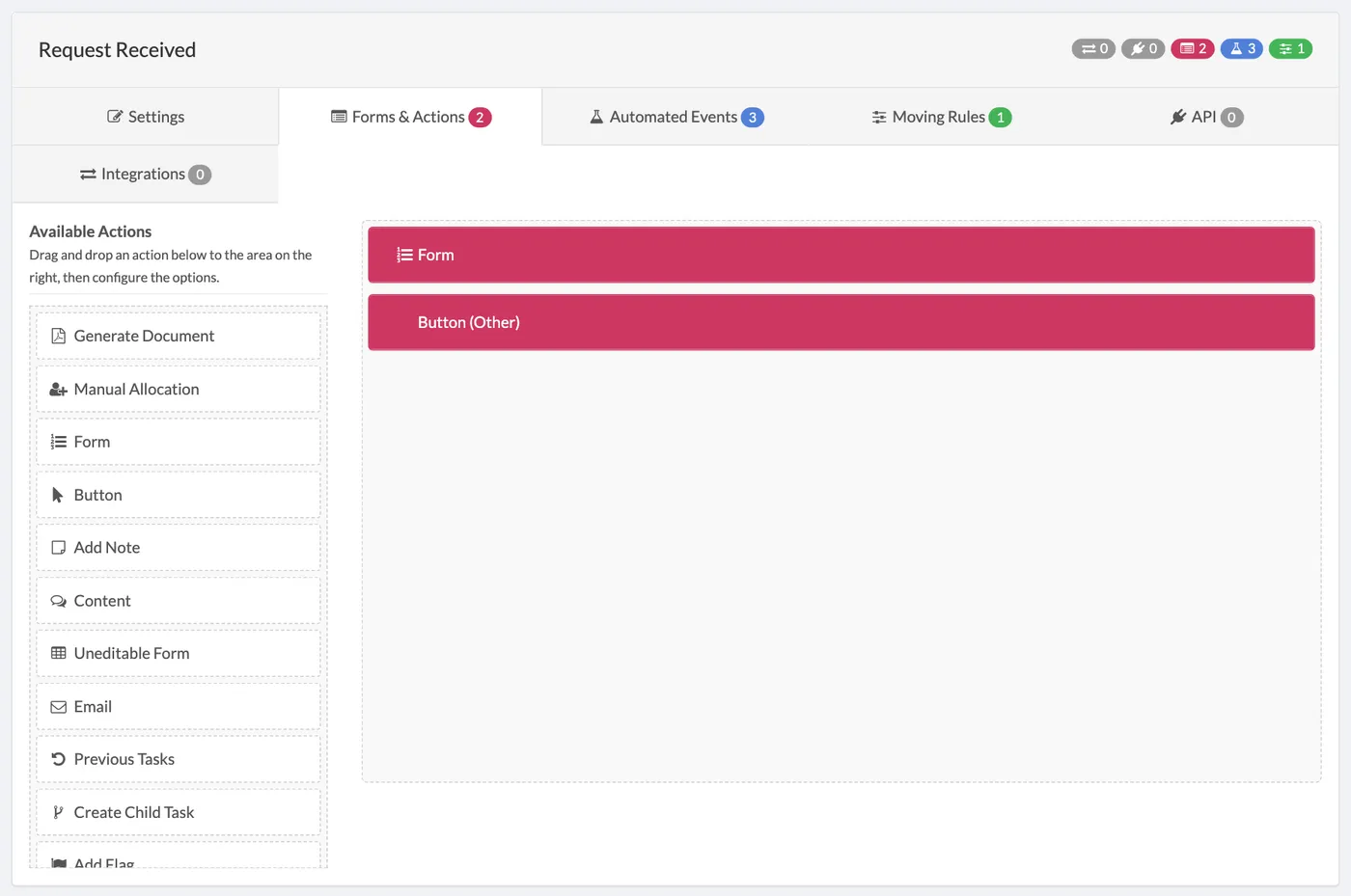Go to the Moving Rules tab

pos(941,117)
